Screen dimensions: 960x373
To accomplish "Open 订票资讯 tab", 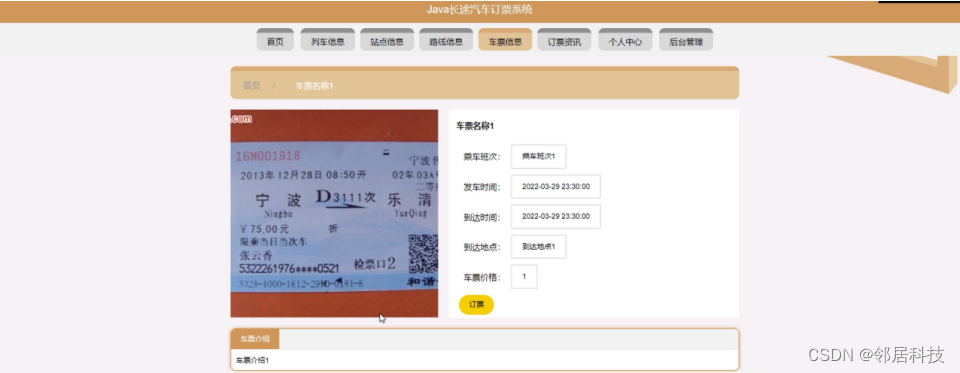I will pyautogui.click(x=564, y=40).
